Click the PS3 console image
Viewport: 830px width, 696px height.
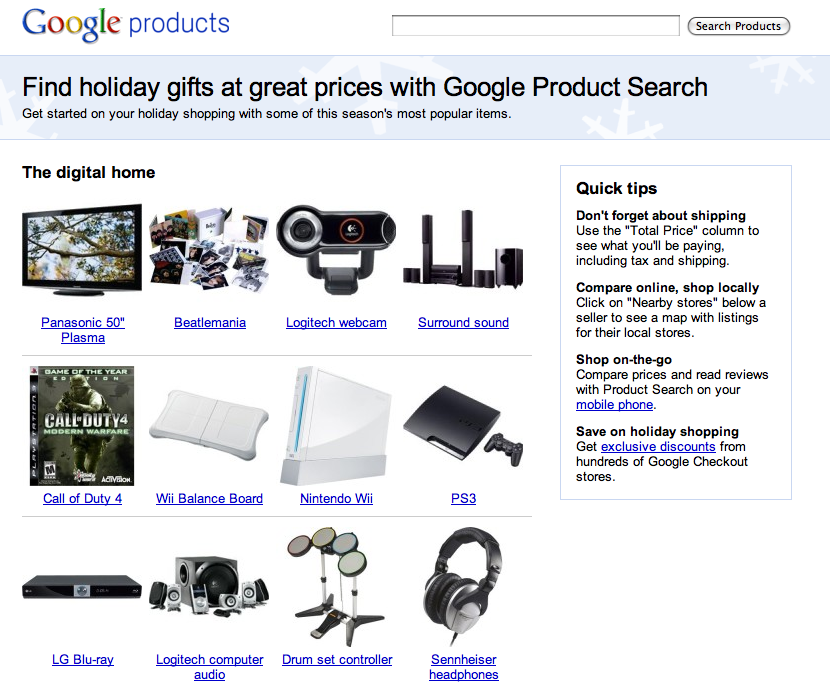point(463,426)
